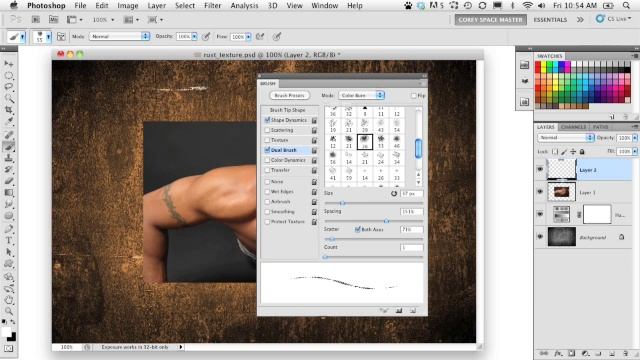Open the Image menu
The height and width of the screenshot is (360, 640).
pos(127,6)
